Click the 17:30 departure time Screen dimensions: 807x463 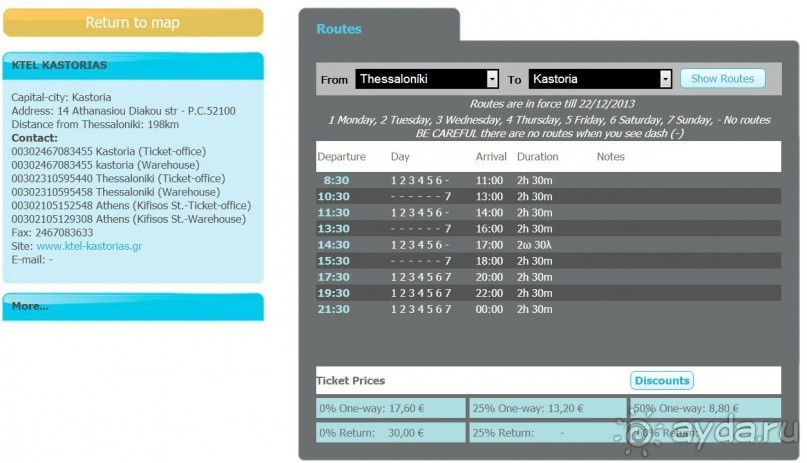tap(333, 277)
